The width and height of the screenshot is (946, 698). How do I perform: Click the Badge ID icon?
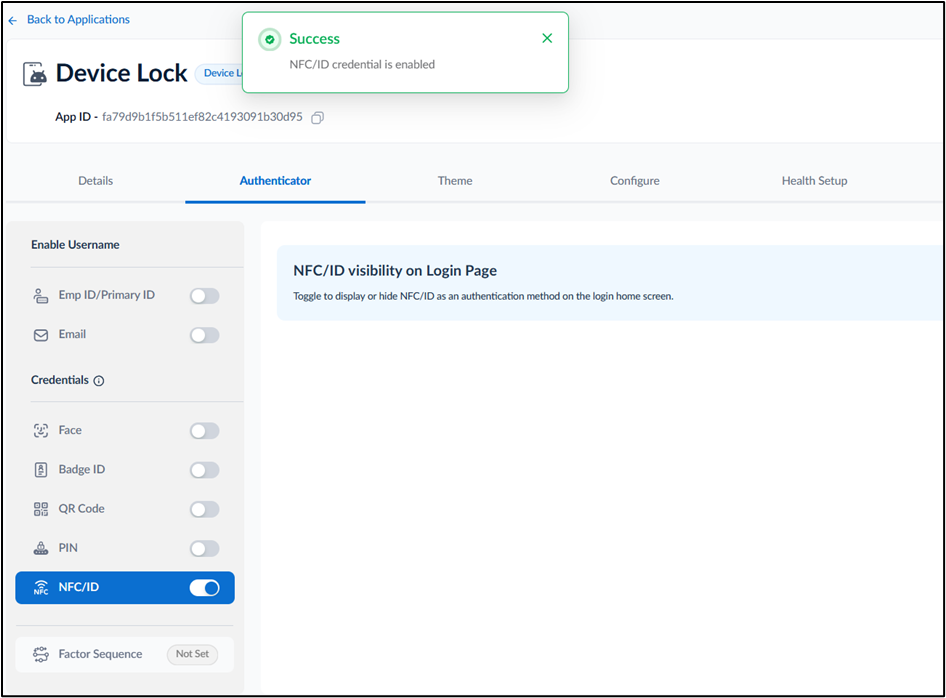[x=40, y=470]
